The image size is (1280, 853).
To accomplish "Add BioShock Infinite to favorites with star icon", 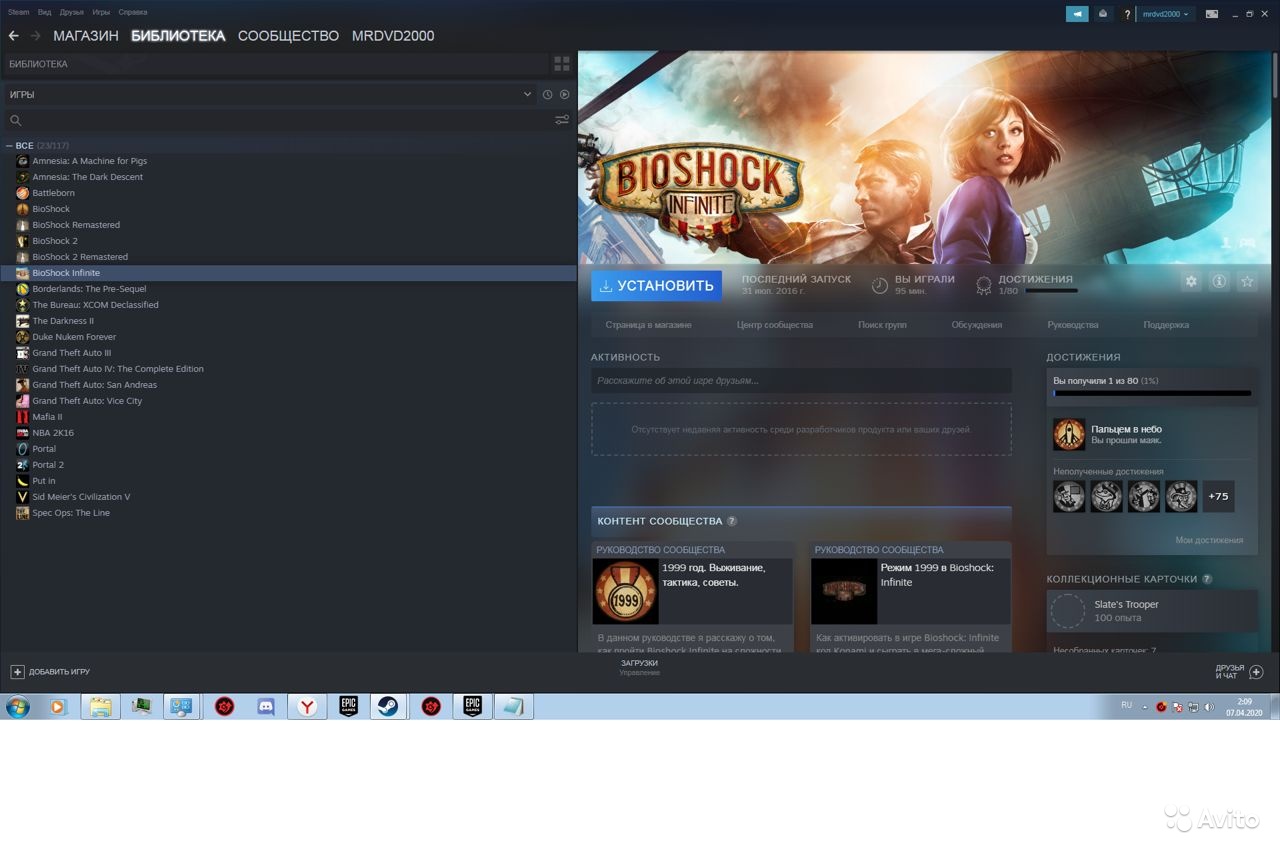I will click(1247, 282).
